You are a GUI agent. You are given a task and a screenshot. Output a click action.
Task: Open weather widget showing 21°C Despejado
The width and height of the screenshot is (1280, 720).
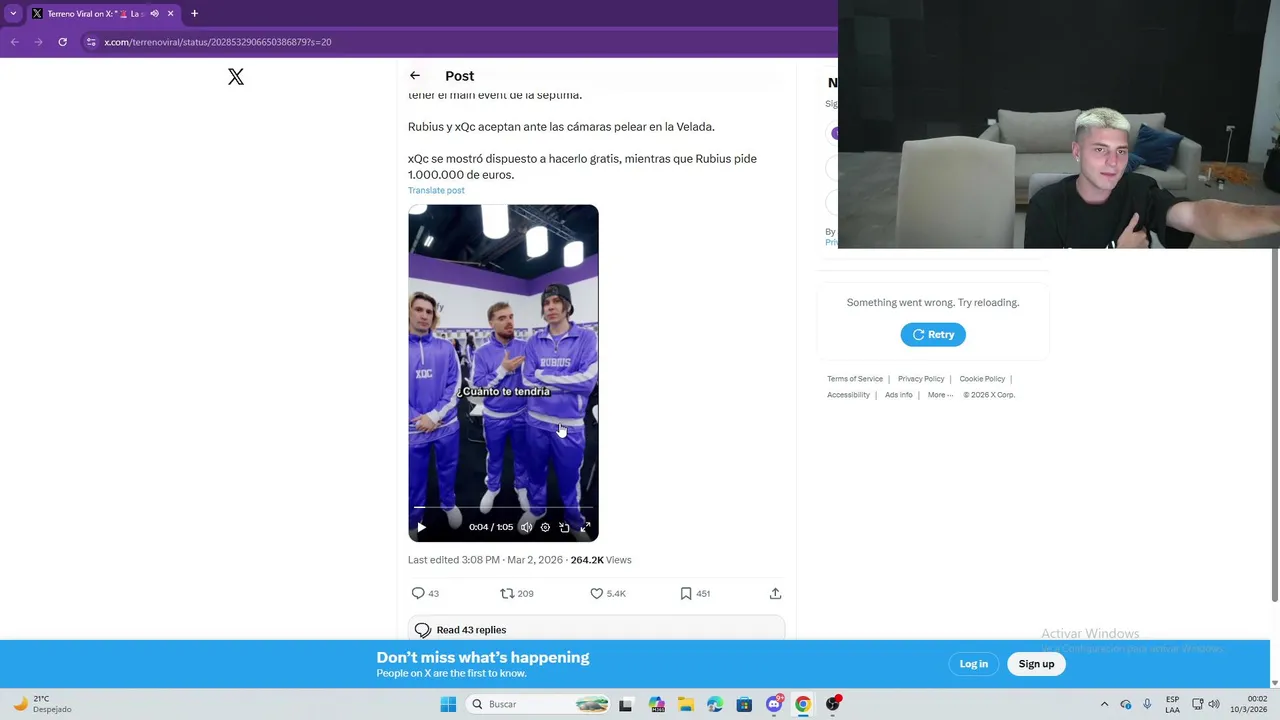pyautogui.click(x=42, y=704)
